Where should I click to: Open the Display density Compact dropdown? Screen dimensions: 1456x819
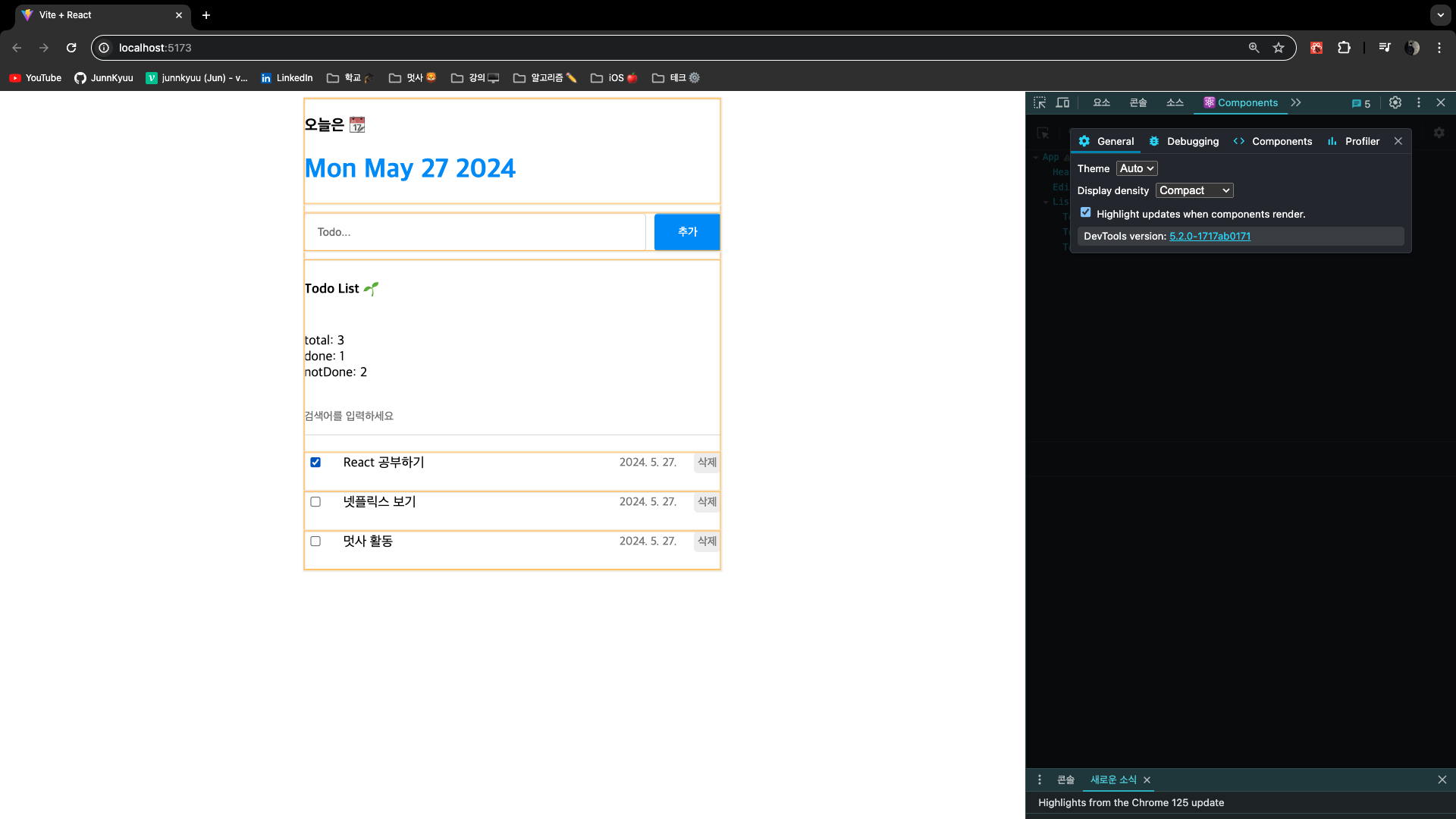point(1194,190)
